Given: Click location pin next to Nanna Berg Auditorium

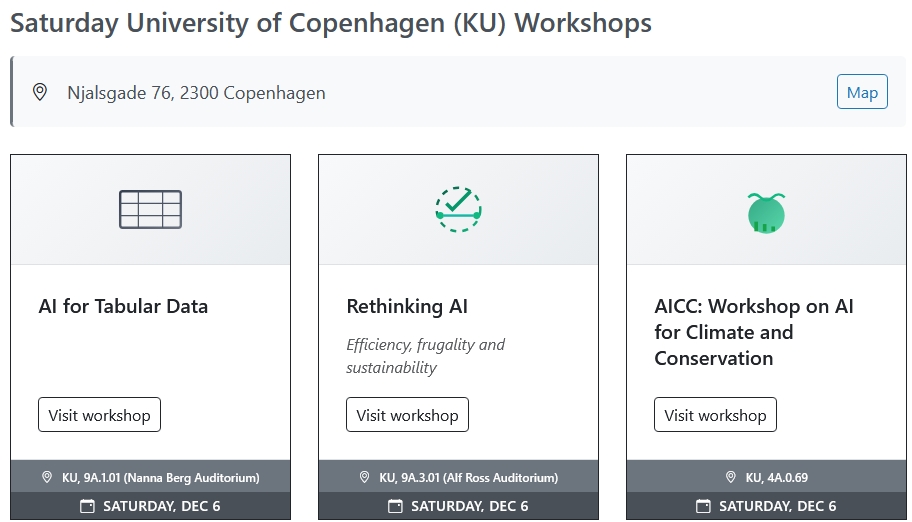Looking at the screenshot, I should coord(47,477).
